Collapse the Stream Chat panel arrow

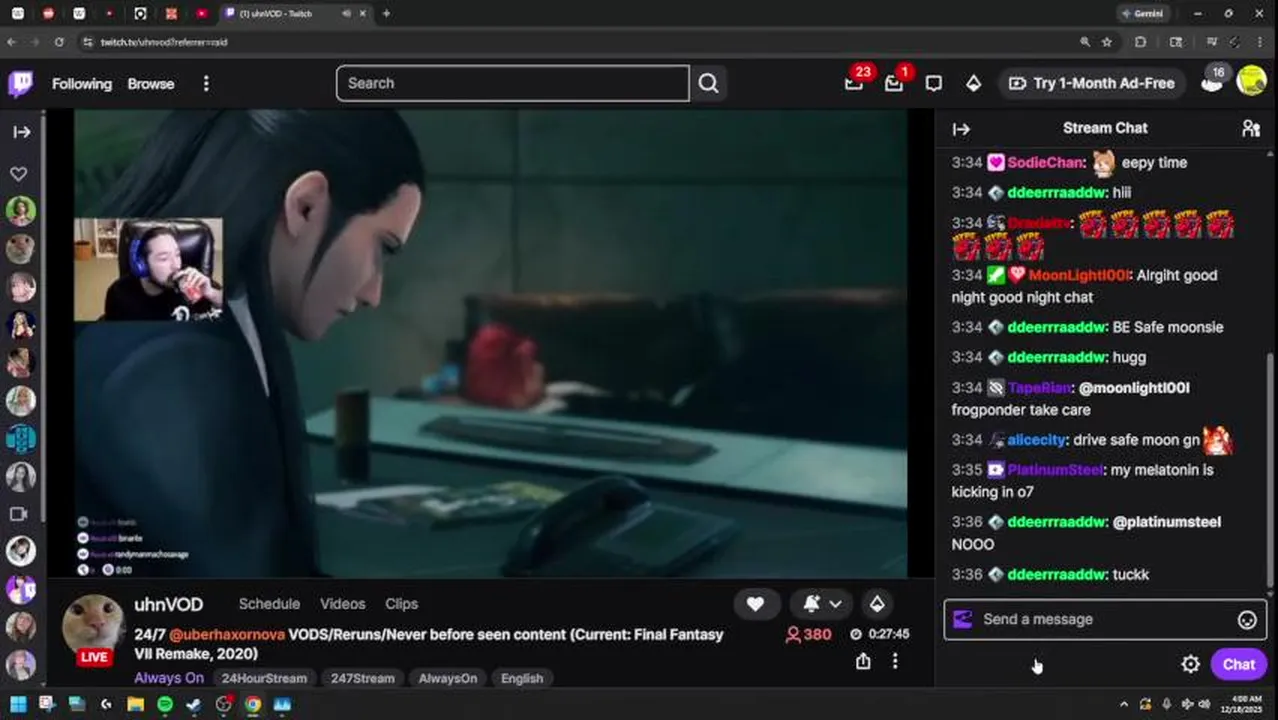click(961, 129)
